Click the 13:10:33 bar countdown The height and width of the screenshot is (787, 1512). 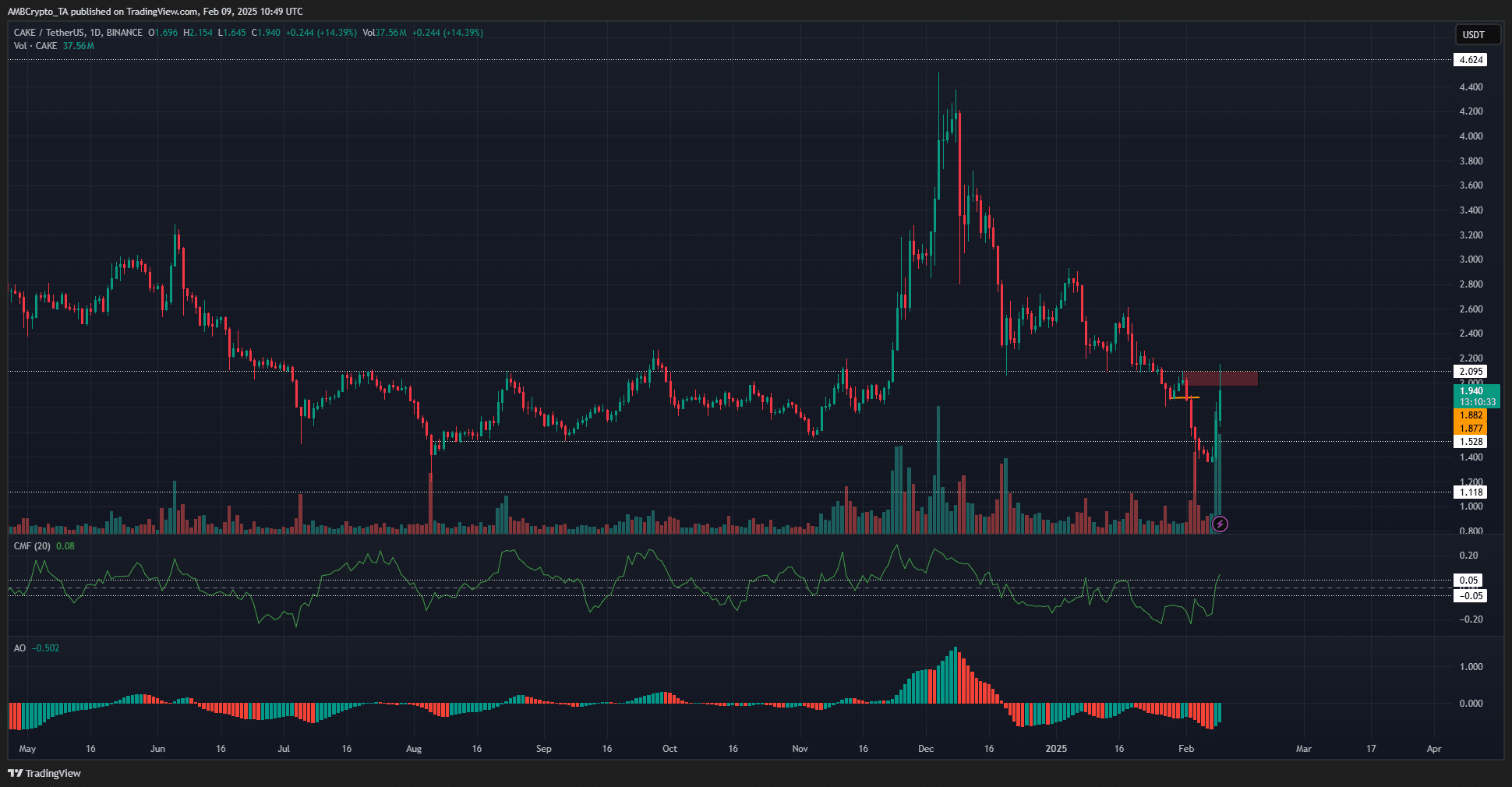[1476, 402]
